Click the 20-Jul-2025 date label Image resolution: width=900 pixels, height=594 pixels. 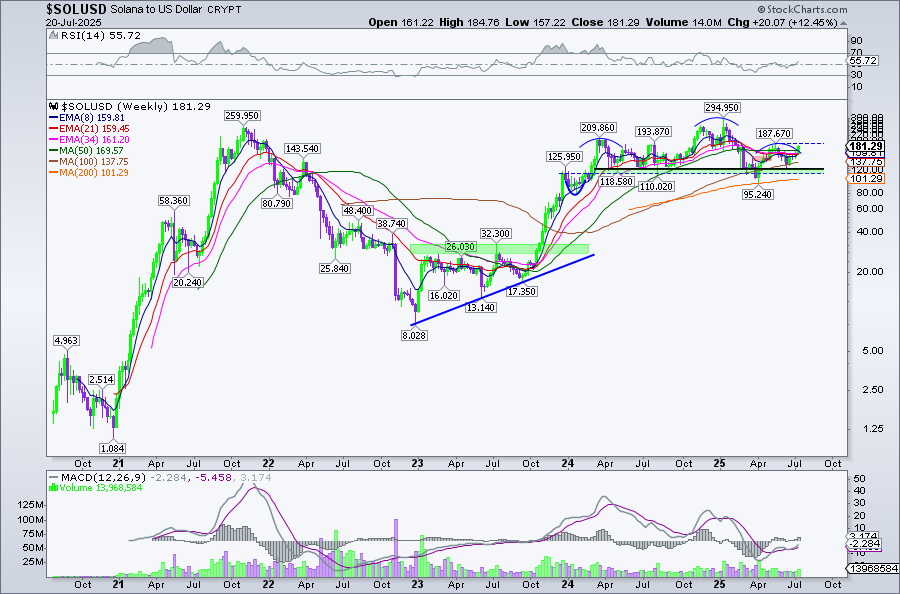pos(75,23)
